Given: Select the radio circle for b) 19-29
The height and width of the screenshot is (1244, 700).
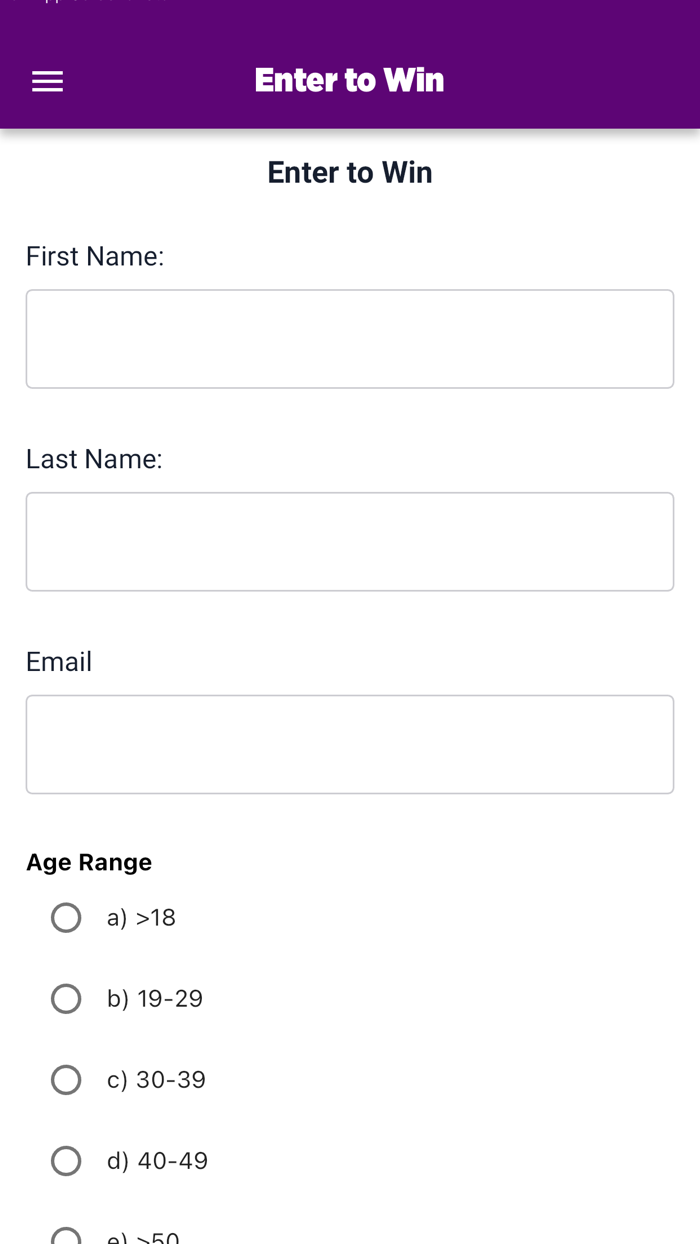Looking at the screenshot, I should pyautogui.click(x=66, y=999).
